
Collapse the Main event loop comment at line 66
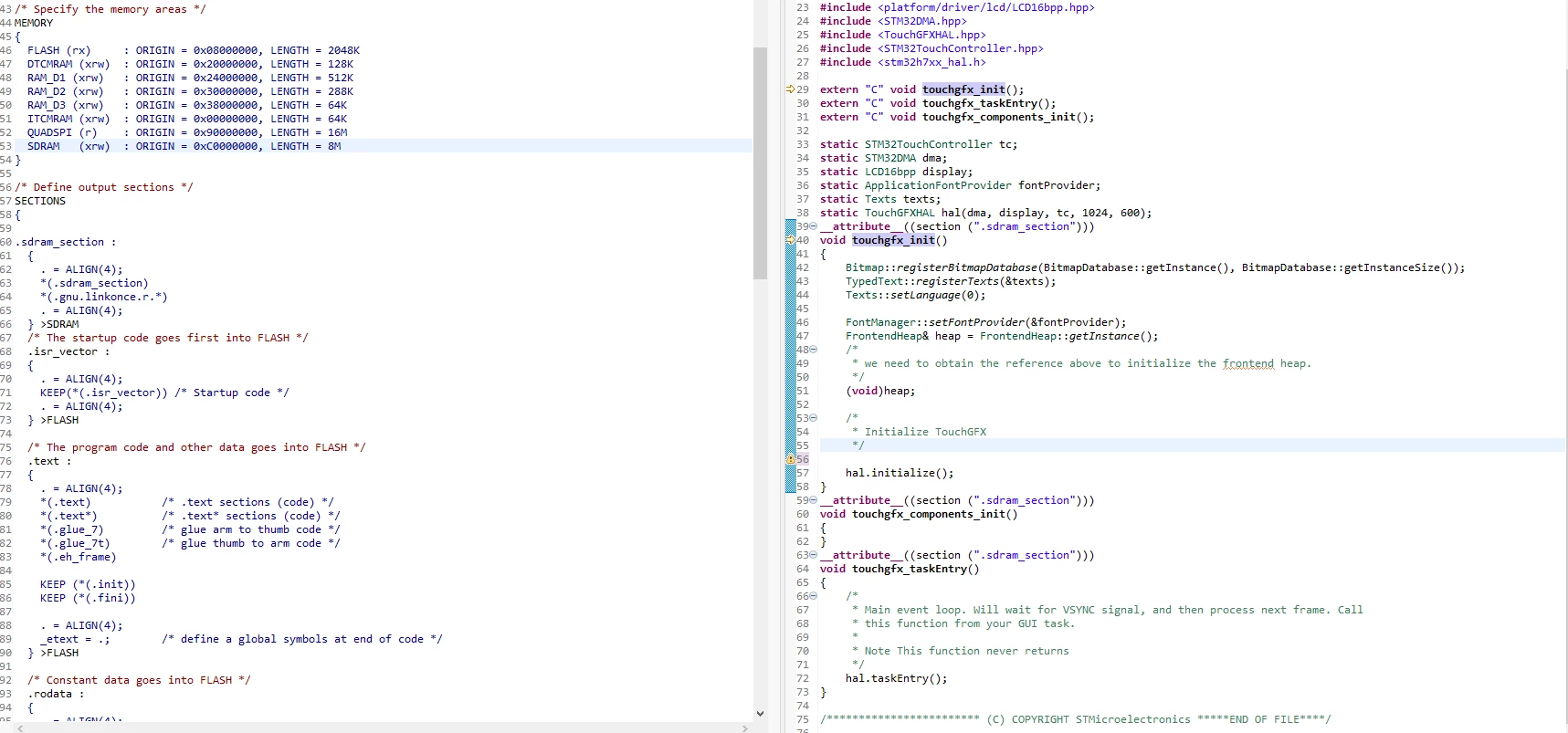[813, 596]
